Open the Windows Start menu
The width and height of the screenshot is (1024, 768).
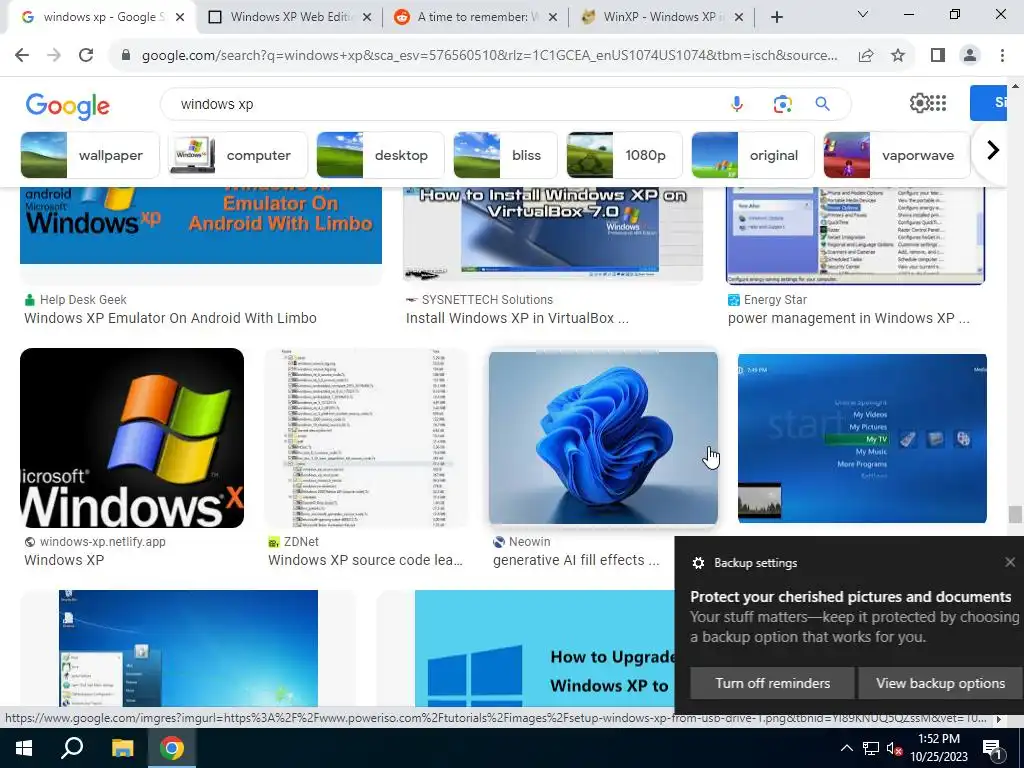pos(24,748)
